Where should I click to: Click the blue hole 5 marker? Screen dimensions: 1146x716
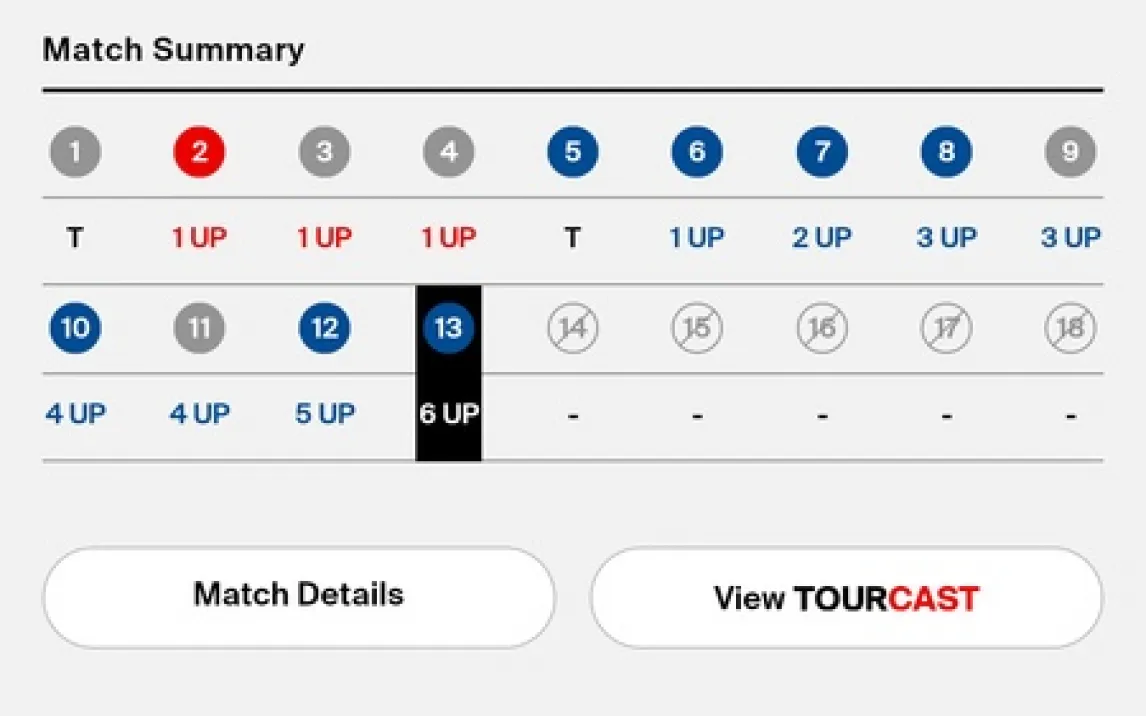pos(572,153)
